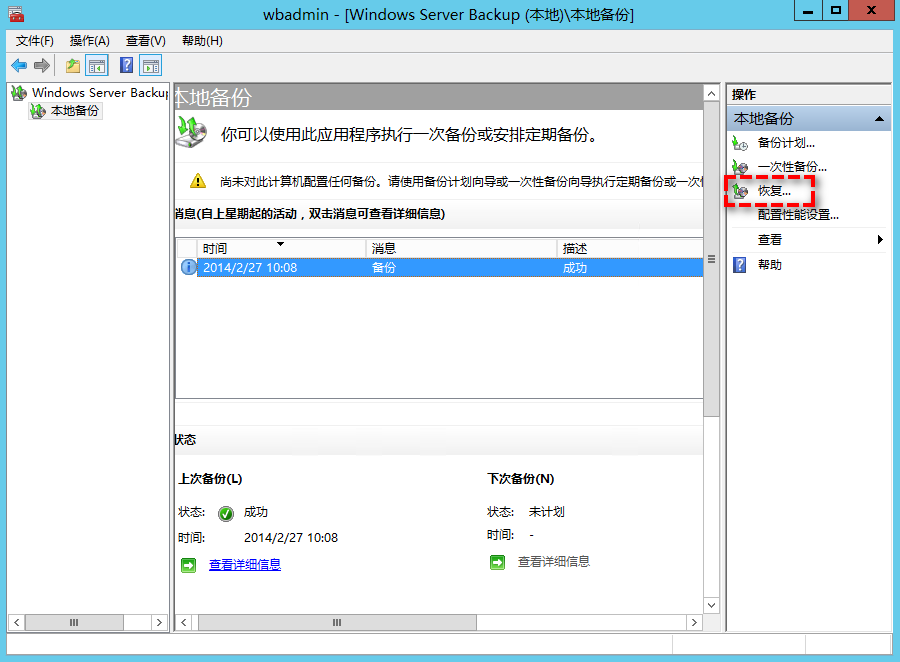Click the info icon on the 2014/2/27 row
900x662 pixels.
click(188, 267)
